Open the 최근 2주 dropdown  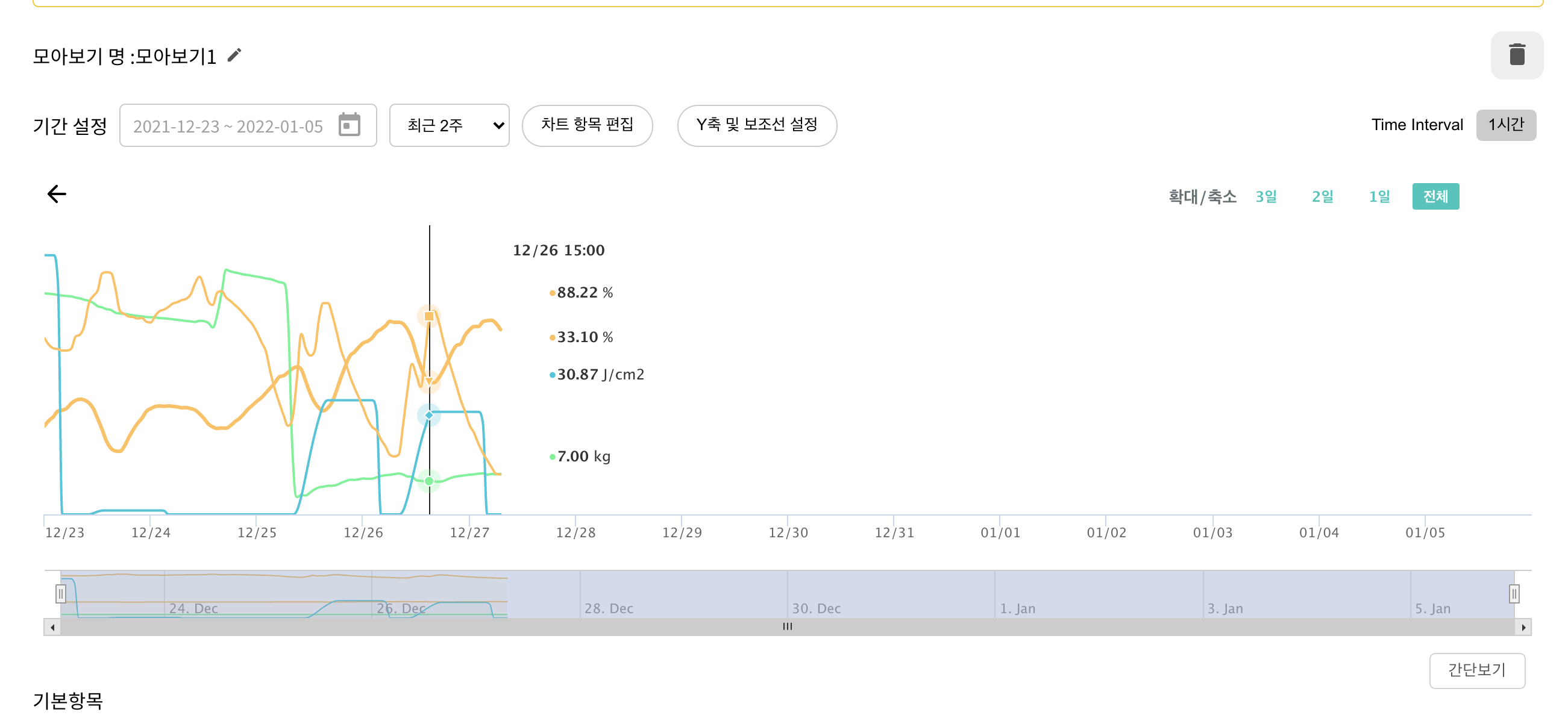click(x=449, y=125)
